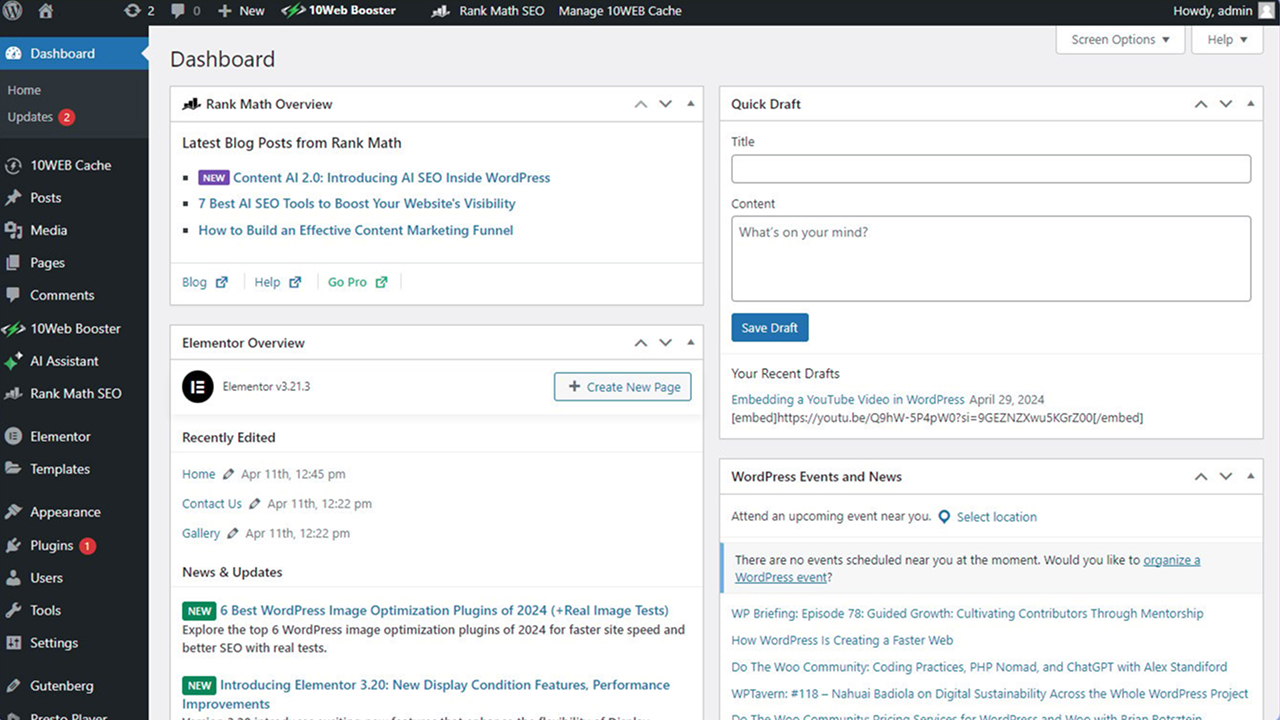This screenshot has width=1280, height=720.
Task: Open Gutenberg from its sidebar icon
Action: (16, 685)
